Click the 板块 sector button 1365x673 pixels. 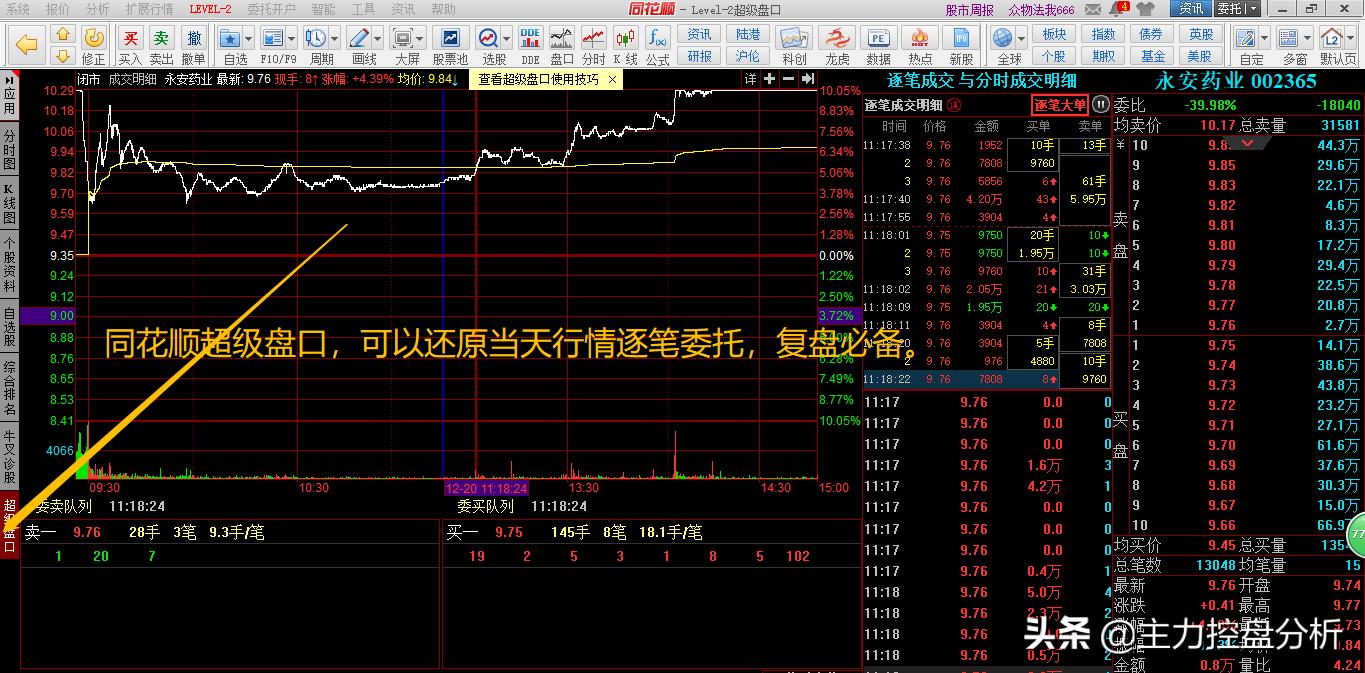(x=1054, y=34)
